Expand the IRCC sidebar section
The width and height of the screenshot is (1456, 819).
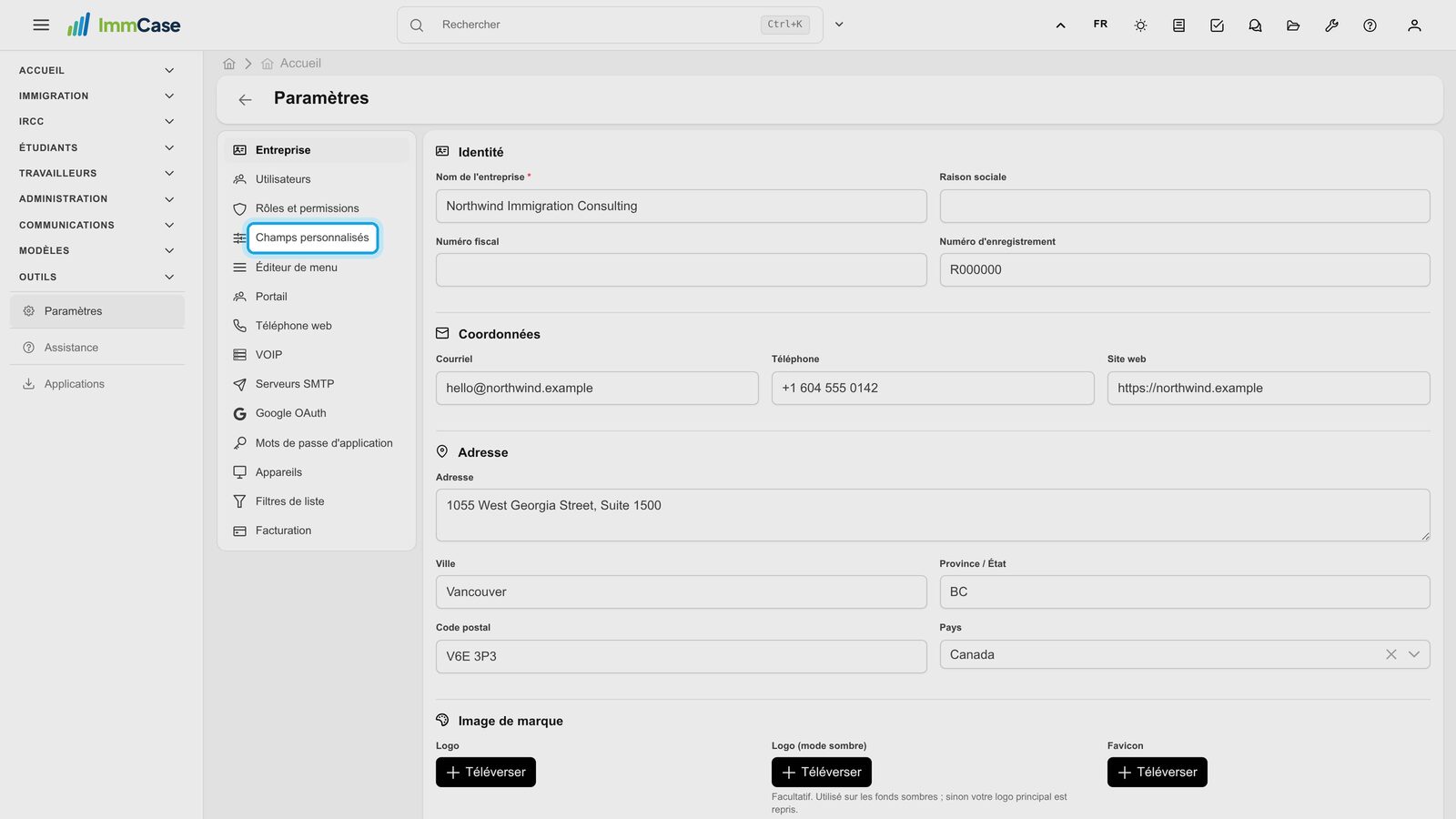coord(96,121)
